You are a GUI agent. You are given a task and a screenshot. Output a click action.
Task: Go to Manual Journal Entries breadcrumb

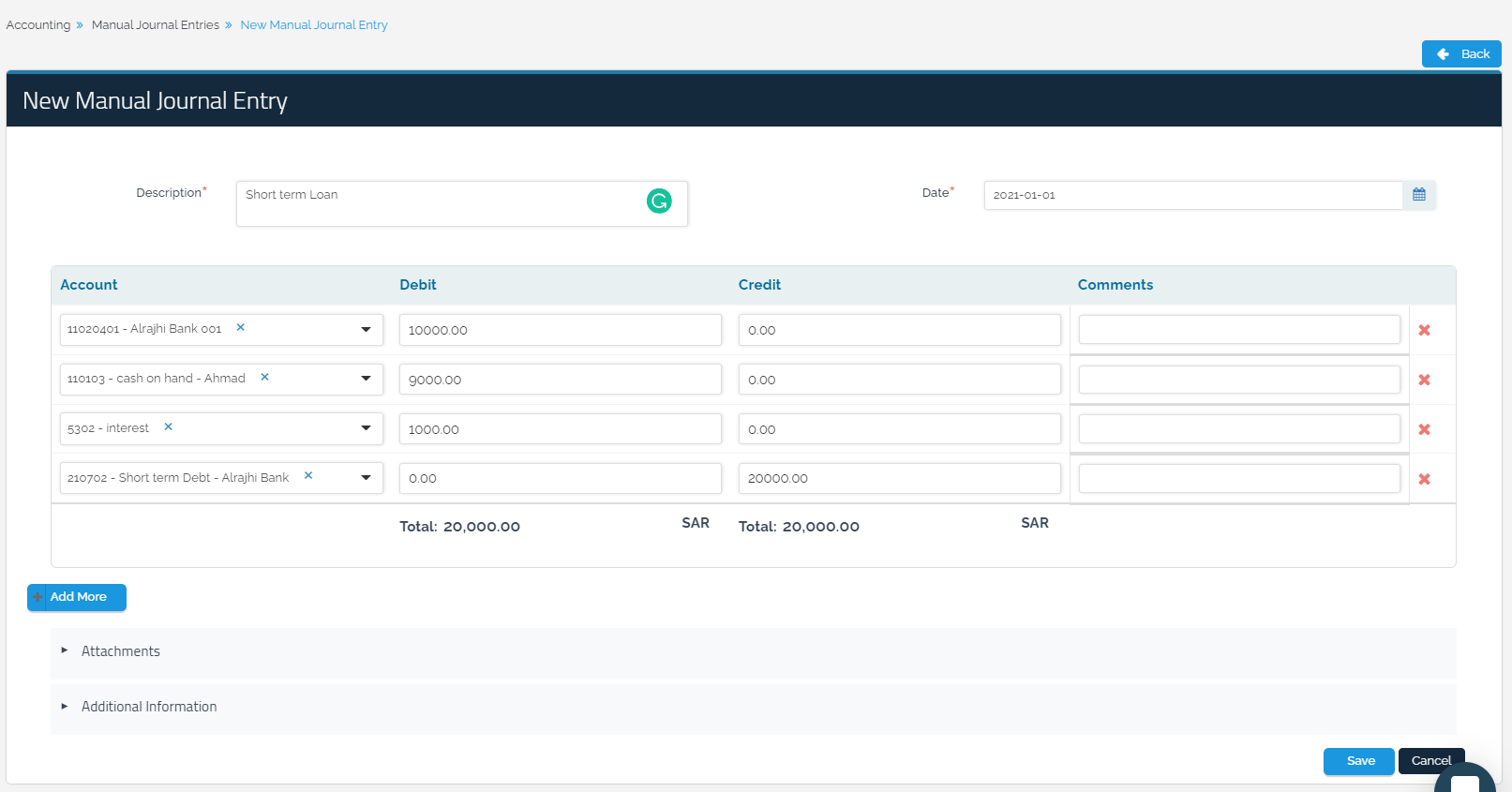[156, 25]
